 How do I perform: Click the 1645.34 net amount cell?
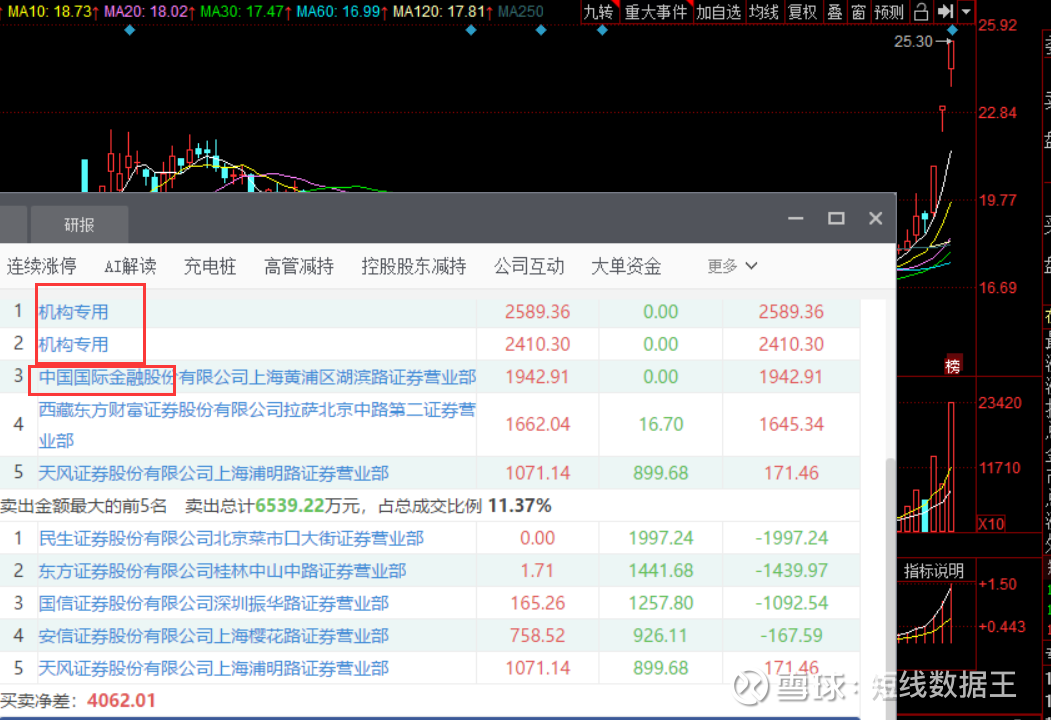(792, 424)
